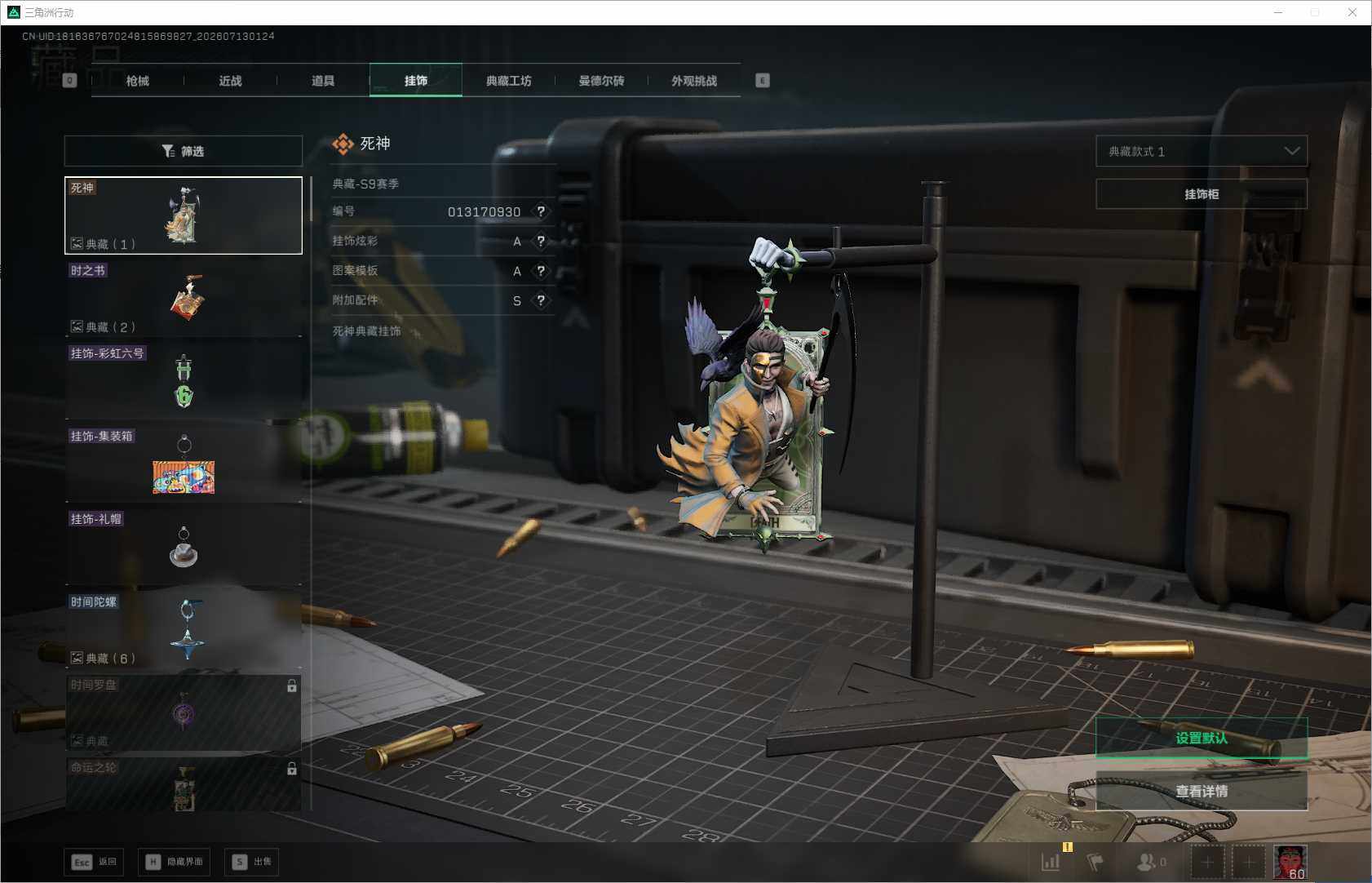Open the 筛选 filter panel
This screenshot has height=883, width=1372.
(x=184, y=151)
